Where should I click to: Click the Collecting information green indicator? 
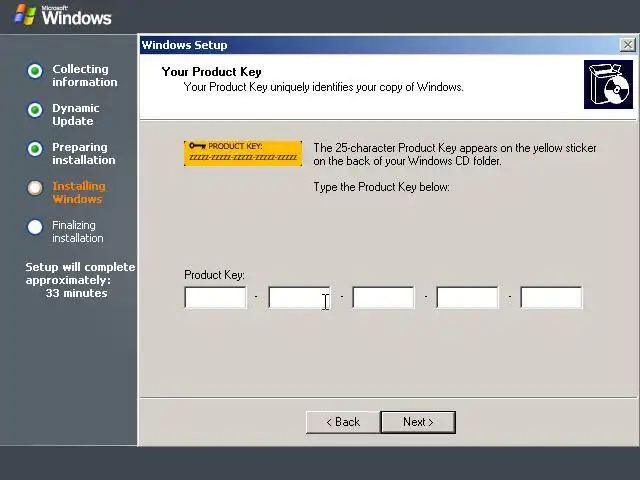pos(35,71)
